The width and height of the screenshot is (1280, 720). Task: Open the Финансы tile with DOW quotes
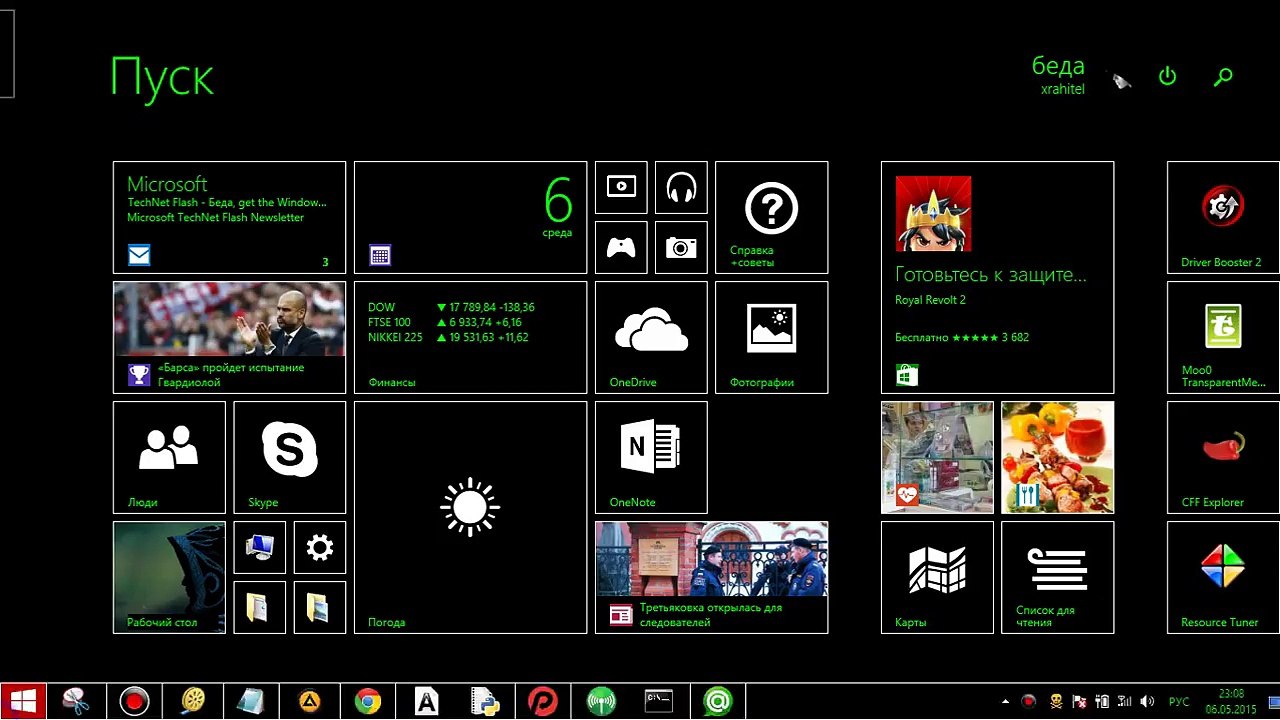[470, 337]
